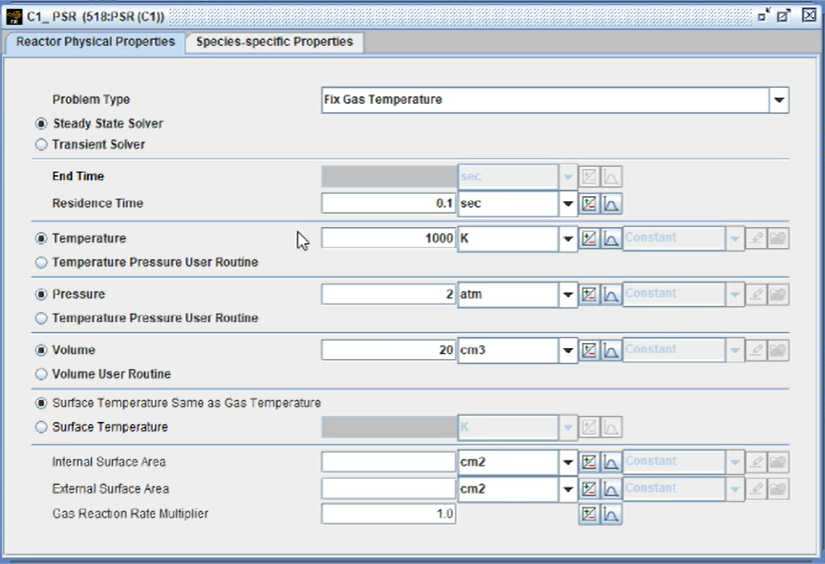The width and height of the screenshot is (825, 564).
Task: Open profile curve icon for Internal Surface Area
Action: tap(611, 462)
